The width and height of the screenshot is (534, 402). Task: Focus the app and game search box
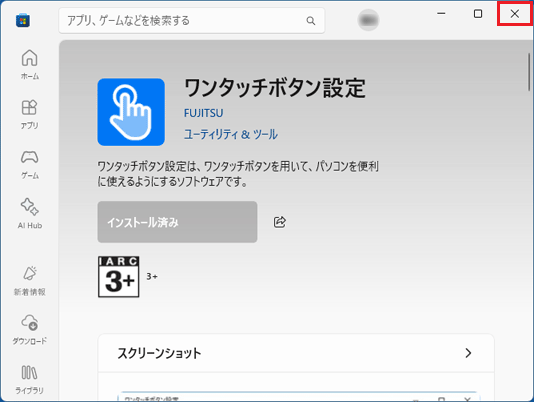(x=192, y=21)
